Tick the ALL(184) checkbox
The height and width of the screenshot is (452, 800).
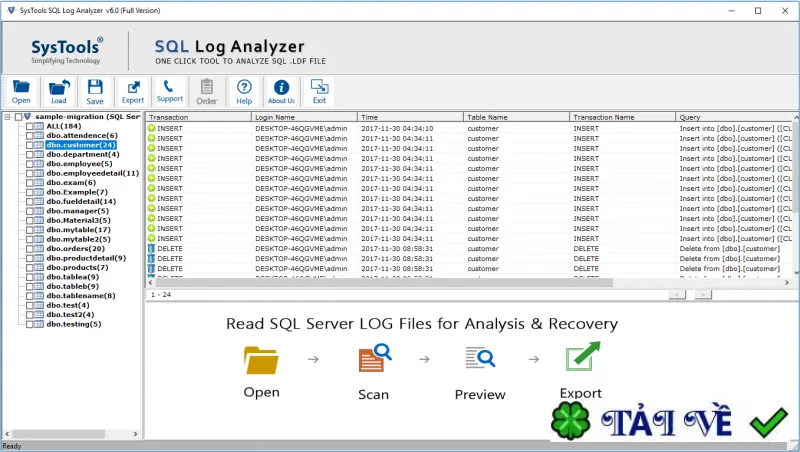(x=29, y=126)
